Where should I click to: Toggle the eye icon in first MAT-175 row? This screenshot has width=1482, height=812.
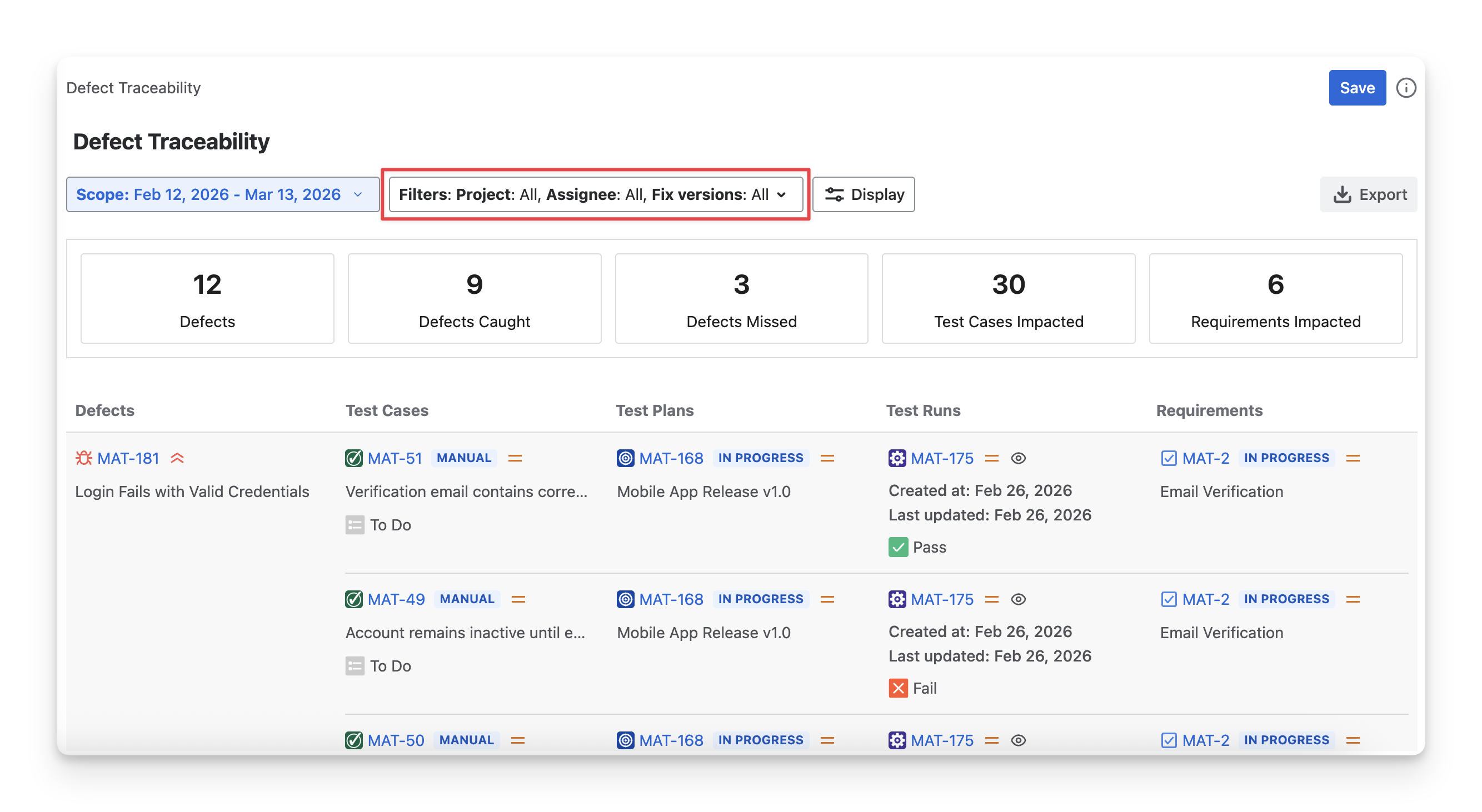tap(1019, 458)
